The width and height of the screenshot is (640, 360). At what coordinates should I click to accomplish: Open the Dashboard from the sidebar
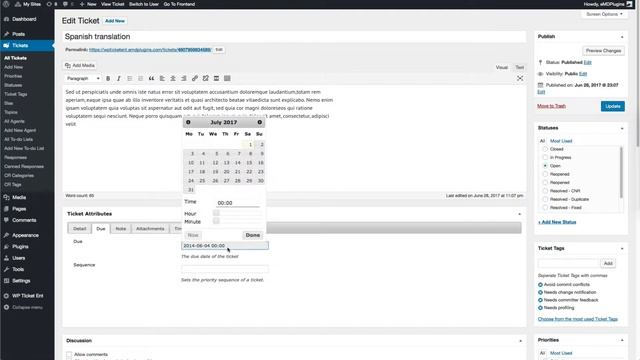(x=24, y=19)
